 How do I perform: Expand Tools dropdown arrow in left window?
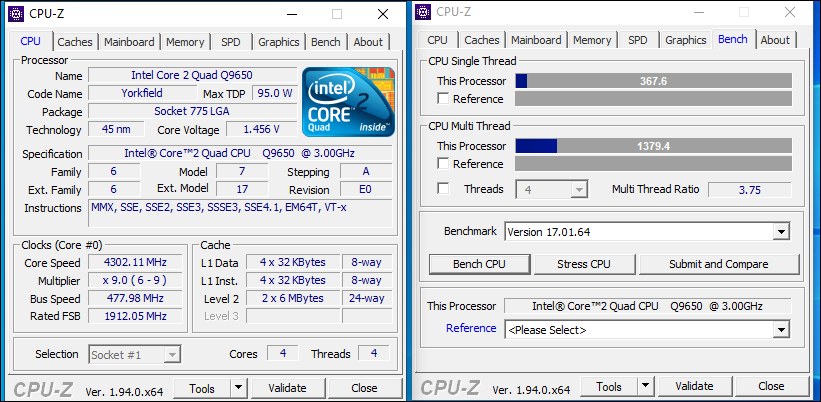coord(238,388)
